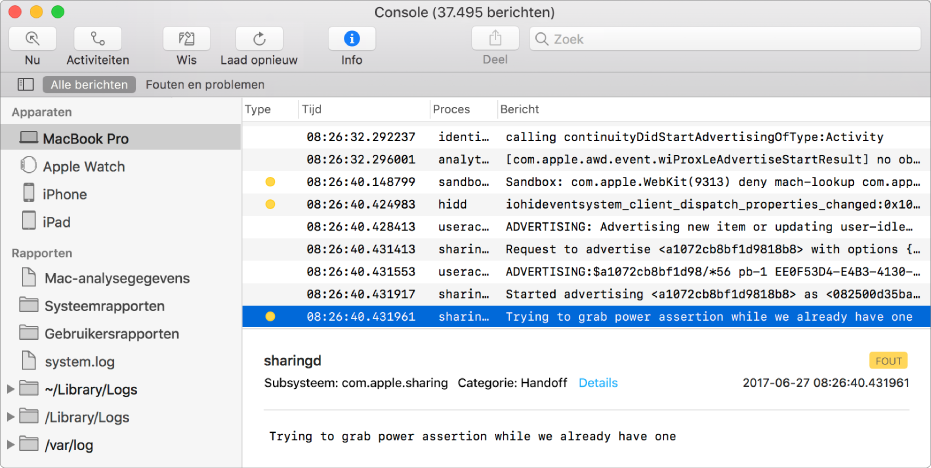Click the Laad opnieuw reload icon

259,39
